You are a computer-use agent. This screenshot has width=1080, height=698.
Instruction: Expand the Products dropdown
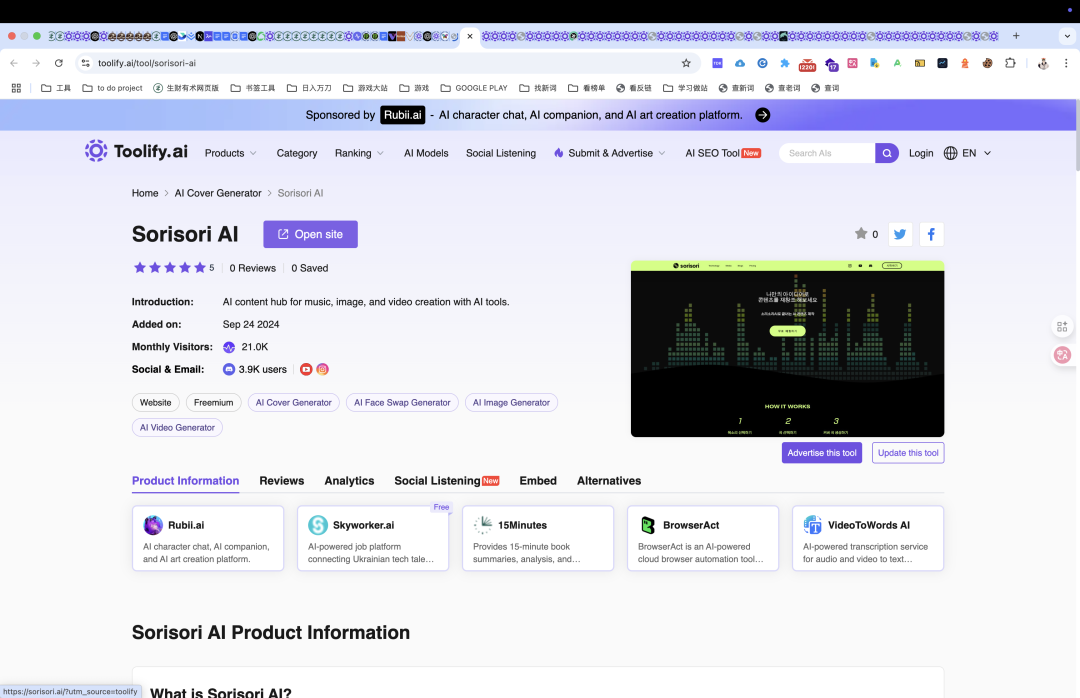(x=231, y=153)
